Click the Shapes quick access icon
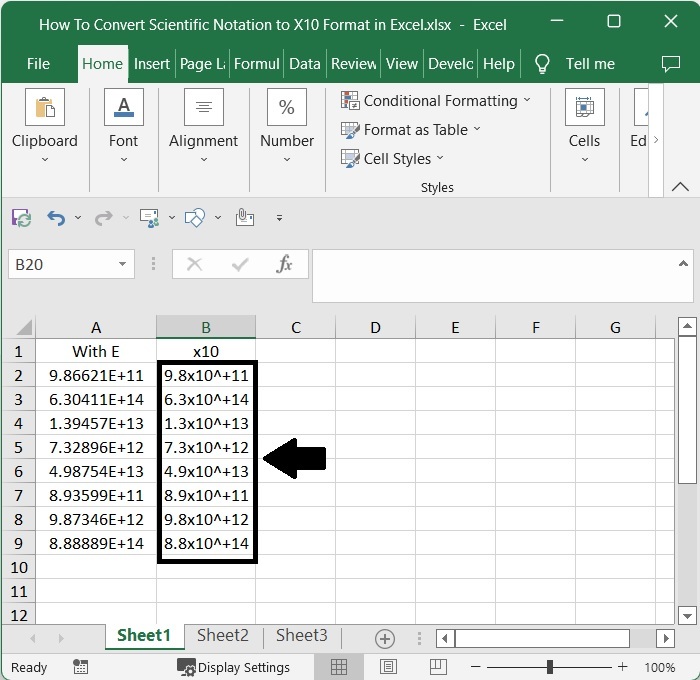700x680 pixels. click(195, 218)
